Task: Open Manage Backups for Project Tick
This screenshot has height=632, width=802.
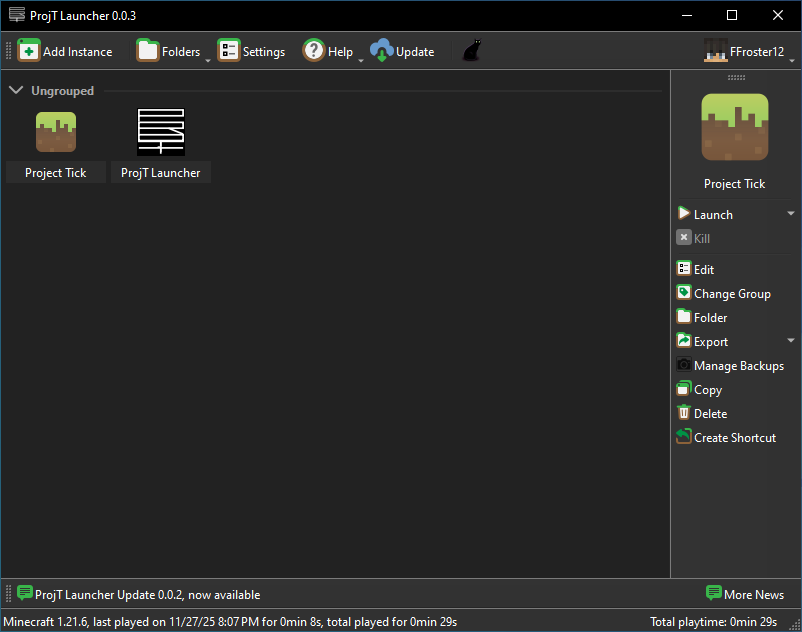Action: pyautogui.click(x=733, y=365)
